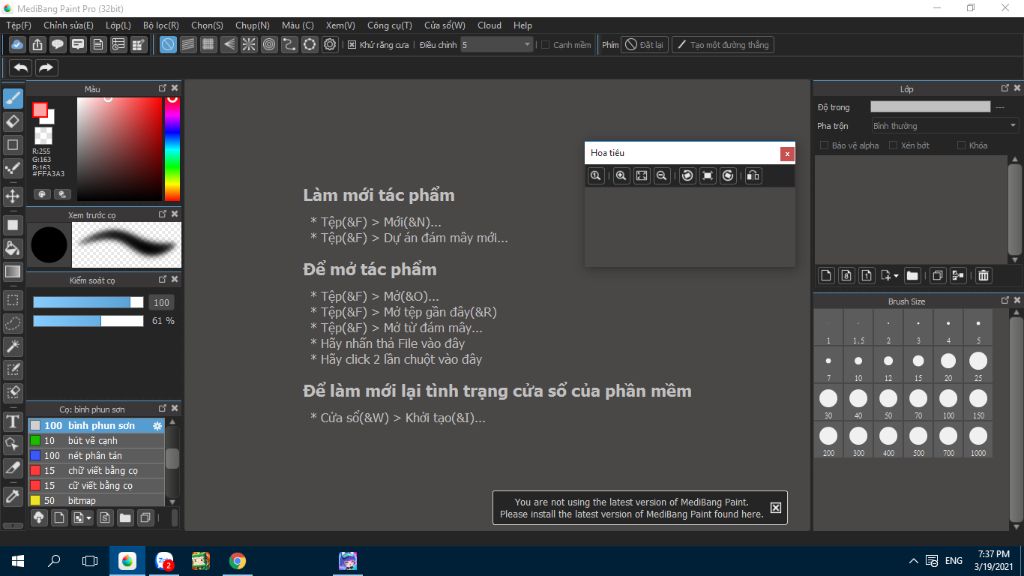The width and height of the screenshot is (1024, 576).
Task: Click the Redo arrow
Action: click(46, 68)
